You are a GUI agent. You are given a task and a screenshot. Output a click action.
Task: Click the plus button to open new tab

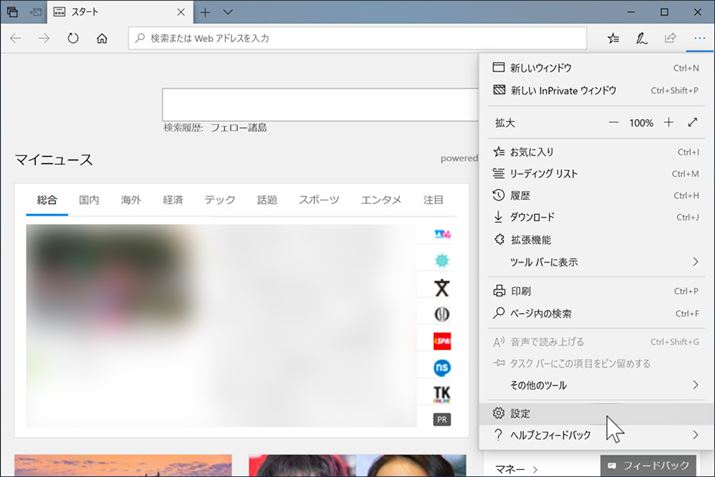pos(205,12)
